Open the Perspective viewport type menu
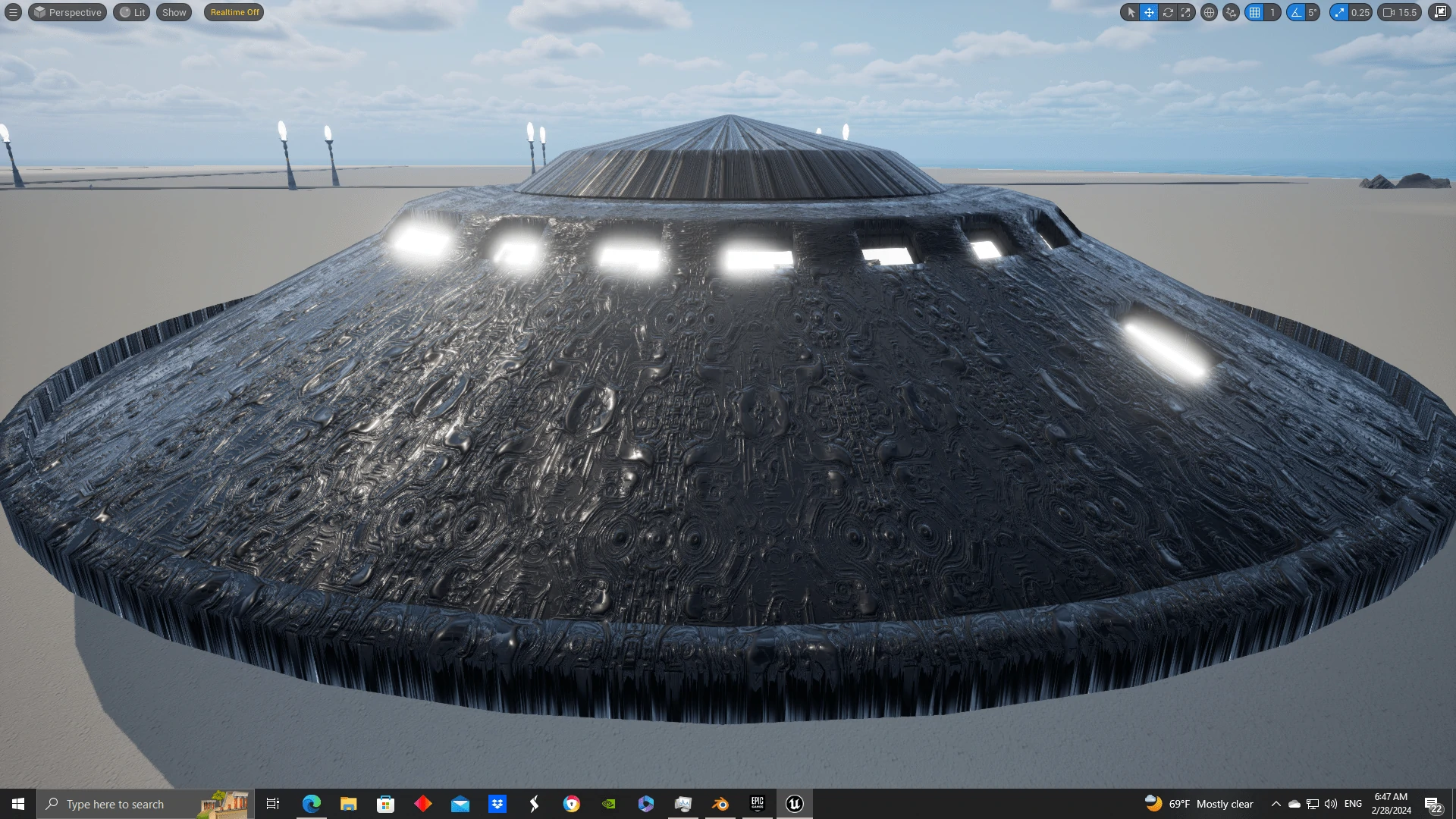This screenshot has width=1456, height=819. coord(67,12)
